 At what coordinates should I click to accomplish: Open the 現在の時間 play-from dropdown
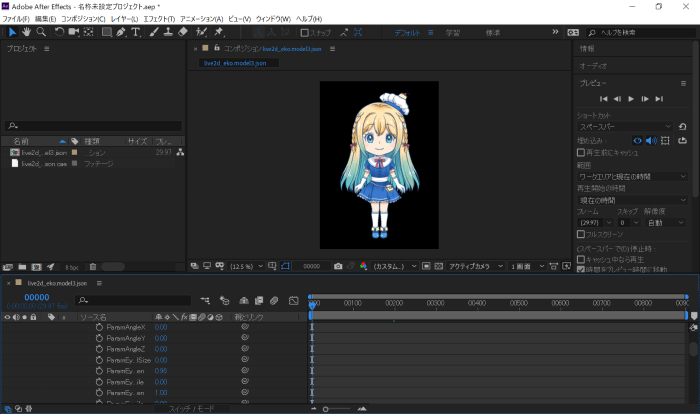[x=632, y=200]
